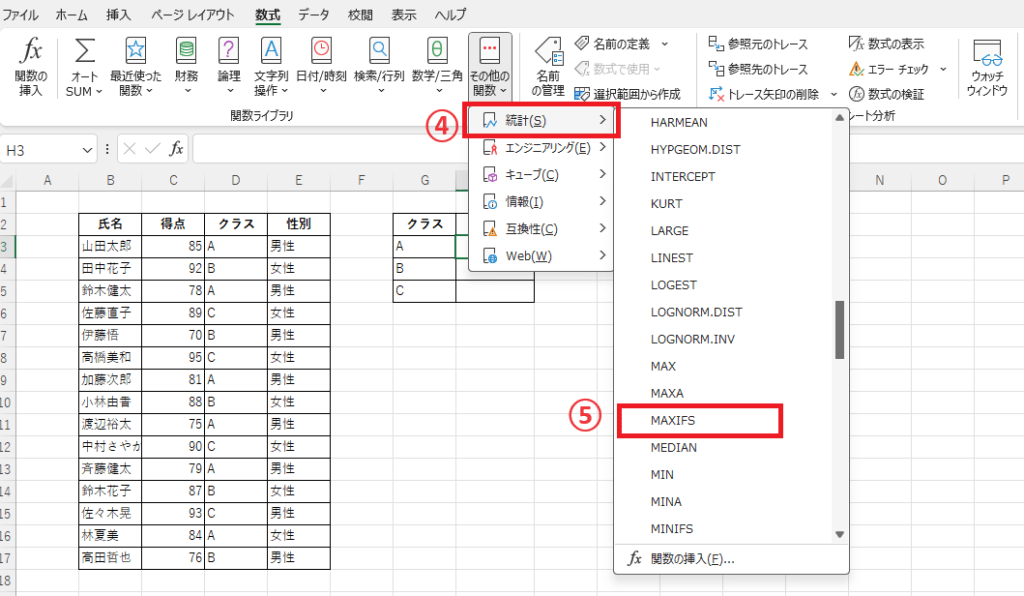Screen dimensions: 1024x596
Task: Switch to ヘルプ tab
Action: click(451, 14)
